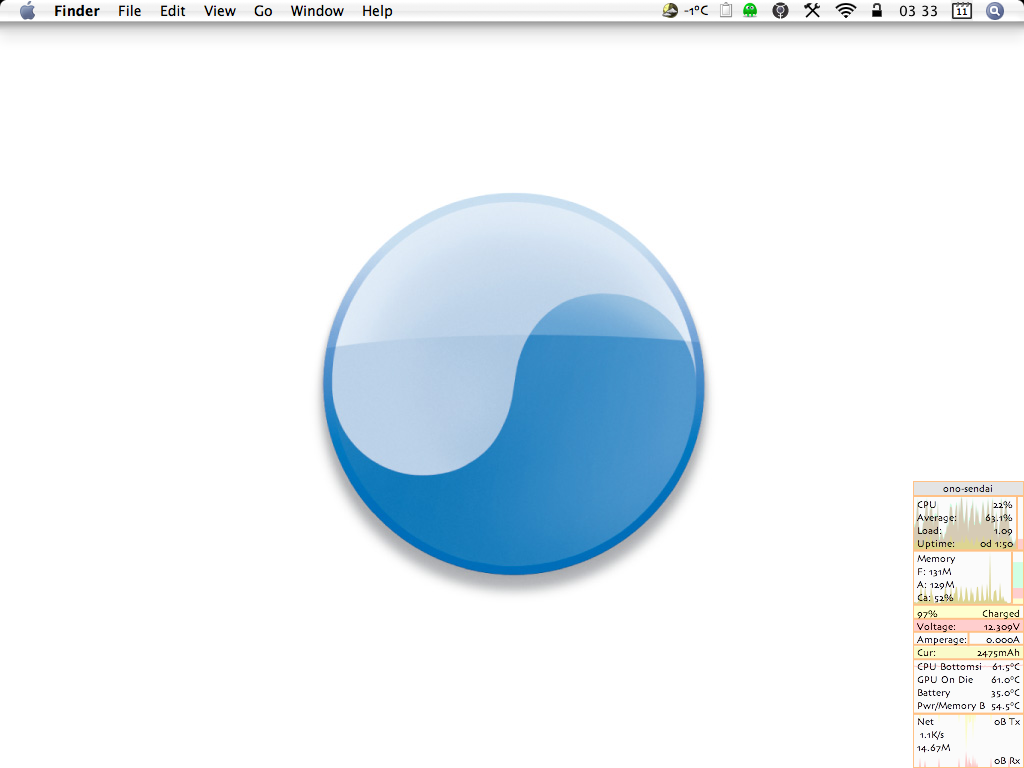Open the Wi-Fi status menu
This screenshot has width=1024, height=768.
(x=846, y=10)
